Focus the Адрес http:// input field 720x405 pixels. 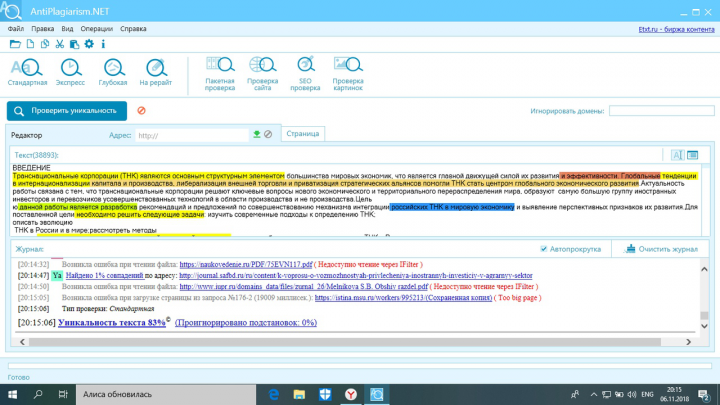pos(192,135)
